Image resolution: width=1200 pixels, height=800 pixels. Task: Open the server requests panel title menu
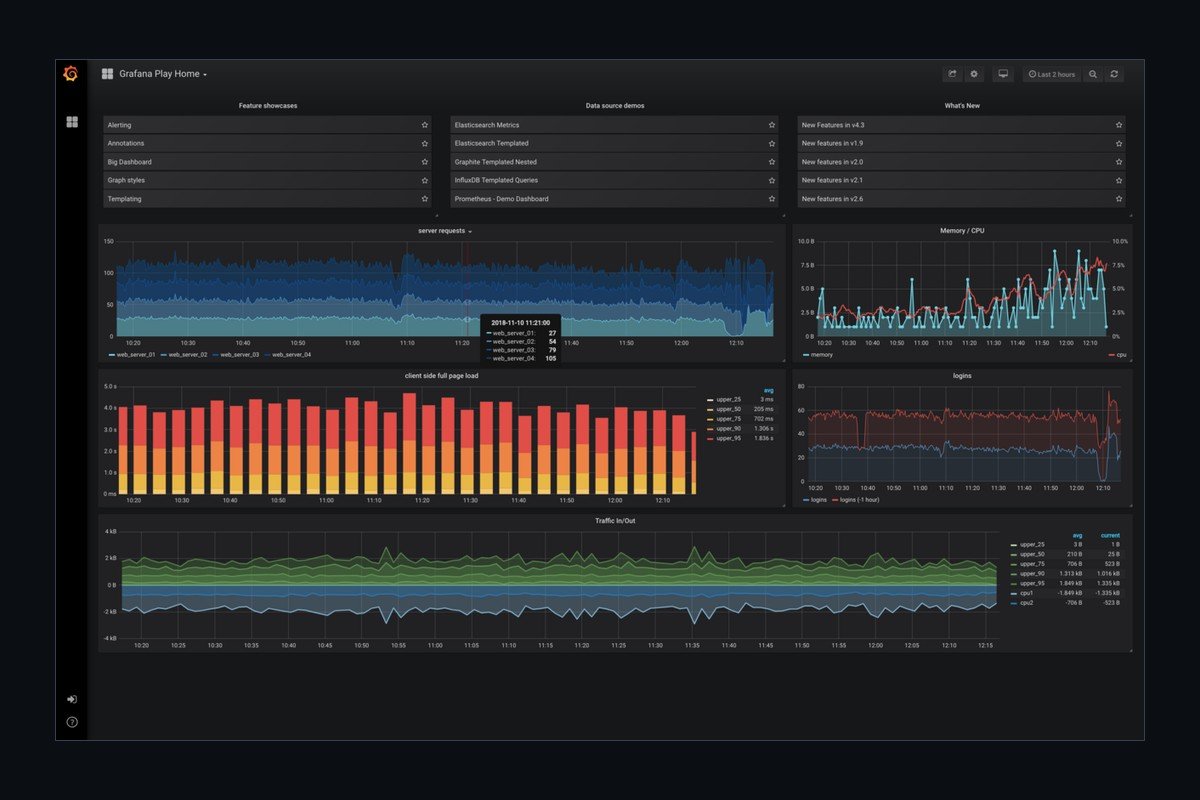coord(445,231)
